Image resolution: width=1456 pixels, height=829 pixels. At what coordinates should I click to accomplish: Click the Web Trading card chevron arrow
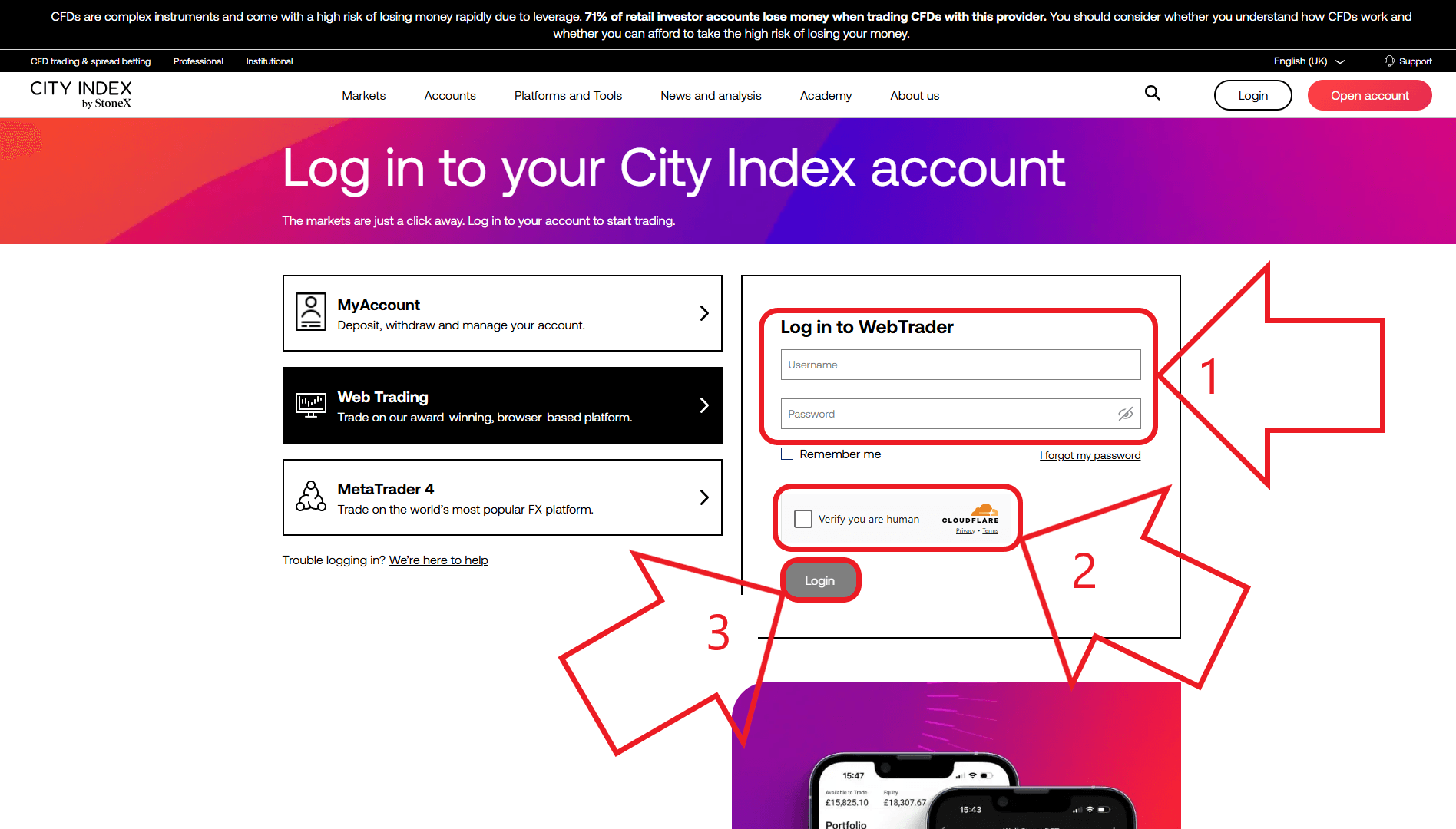[704, 405]
